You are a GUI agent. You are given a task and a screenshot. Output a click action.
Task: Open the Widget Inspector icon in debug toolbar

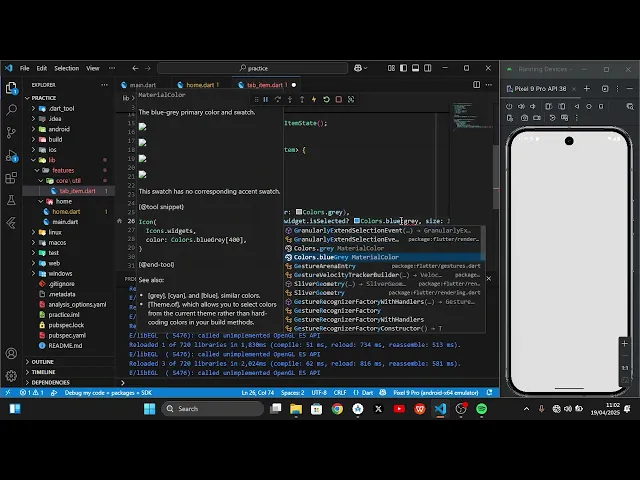(x=351, y=99)
